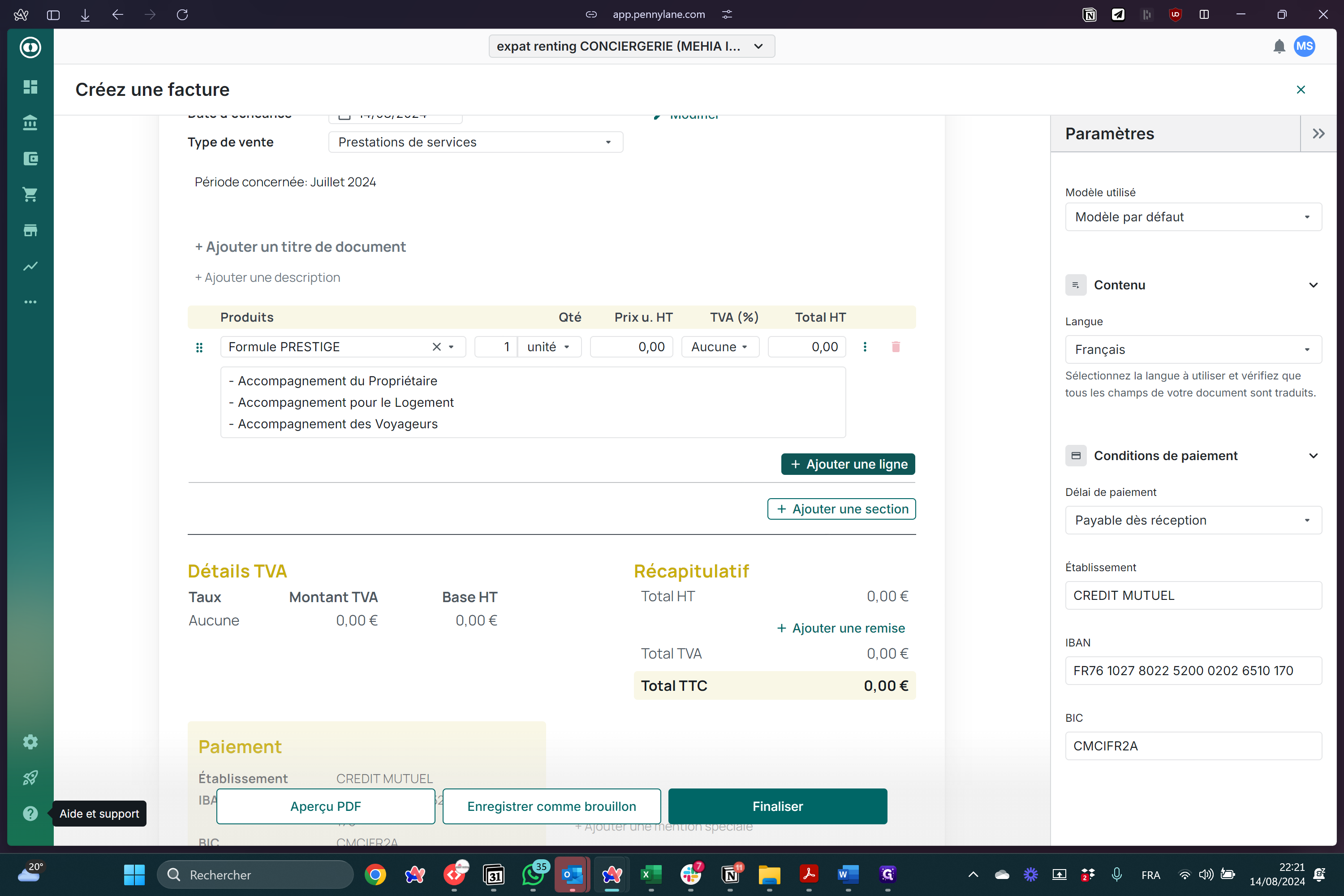Viewport: 1344px width, 896px height.
Task: Open the notifications bell
Action: 1279,46
